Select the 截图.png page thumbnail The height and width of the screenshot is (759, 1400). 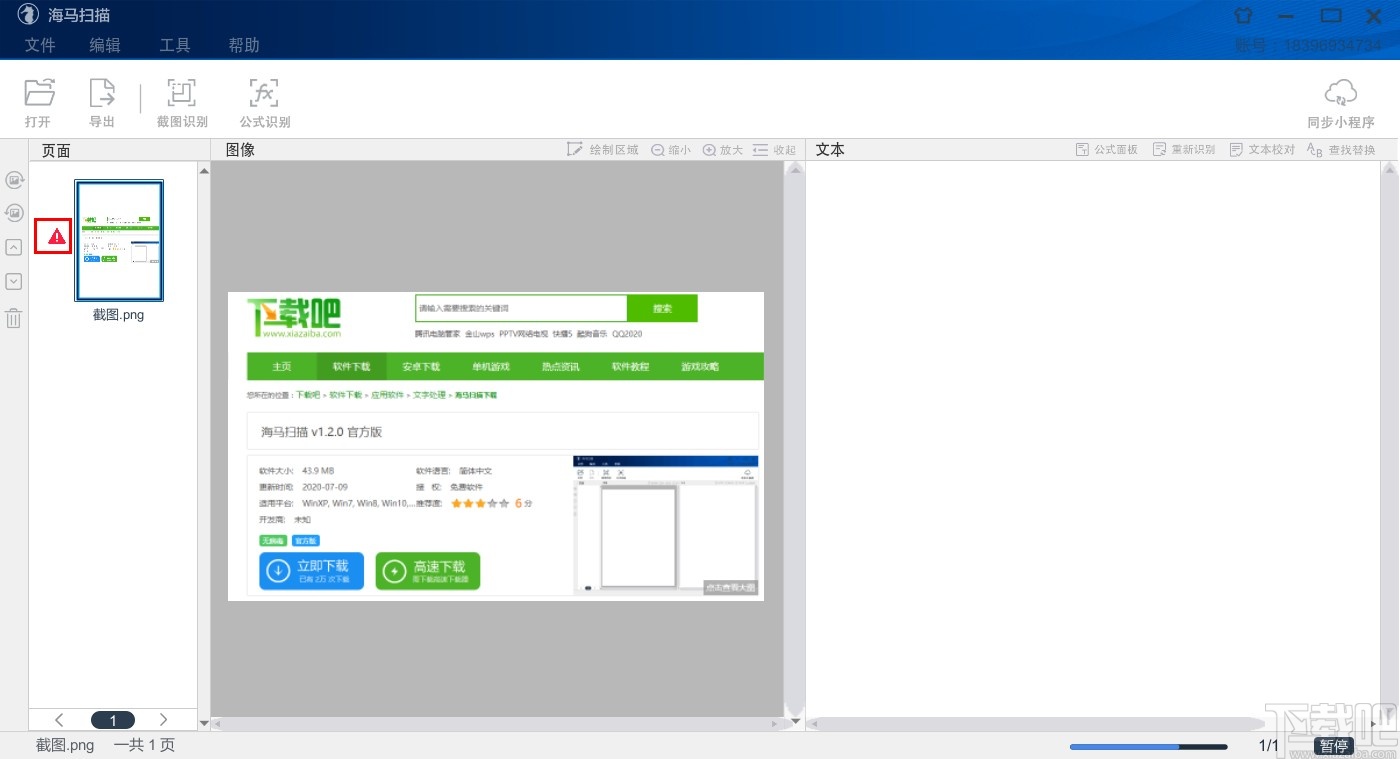[119, 241]
